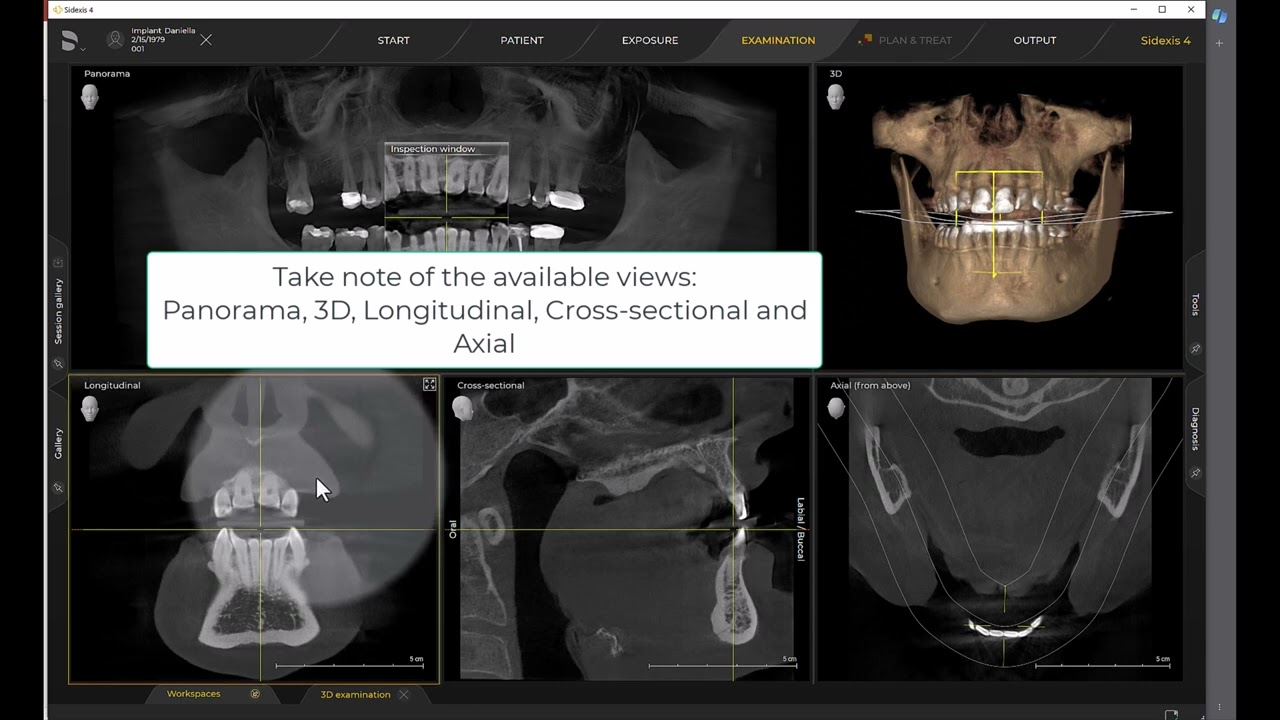Click the plus button below blue app icon
The image size is (1280, 720).
1219,43
